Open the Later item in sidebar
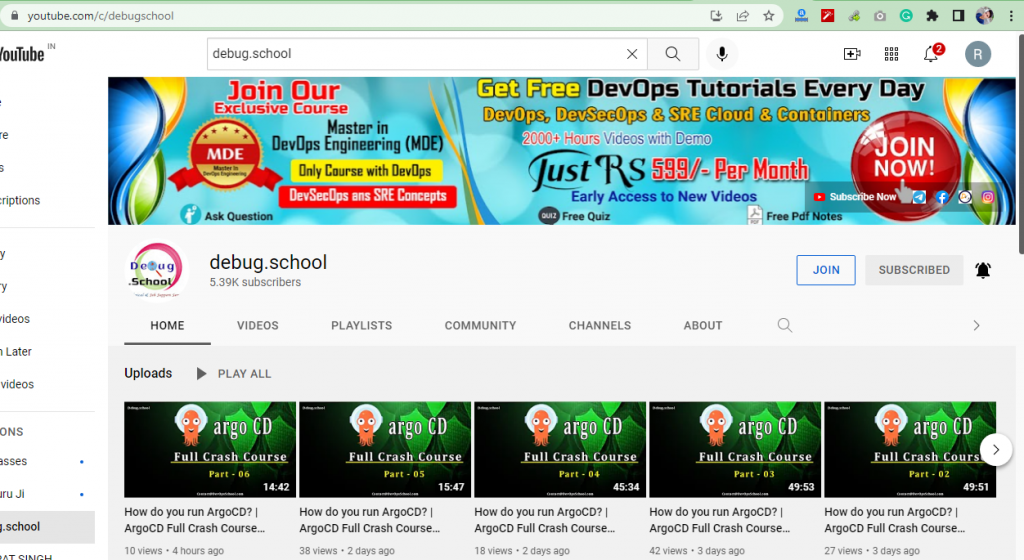This screenshot has height=560, width=1024. pos(16,352)
